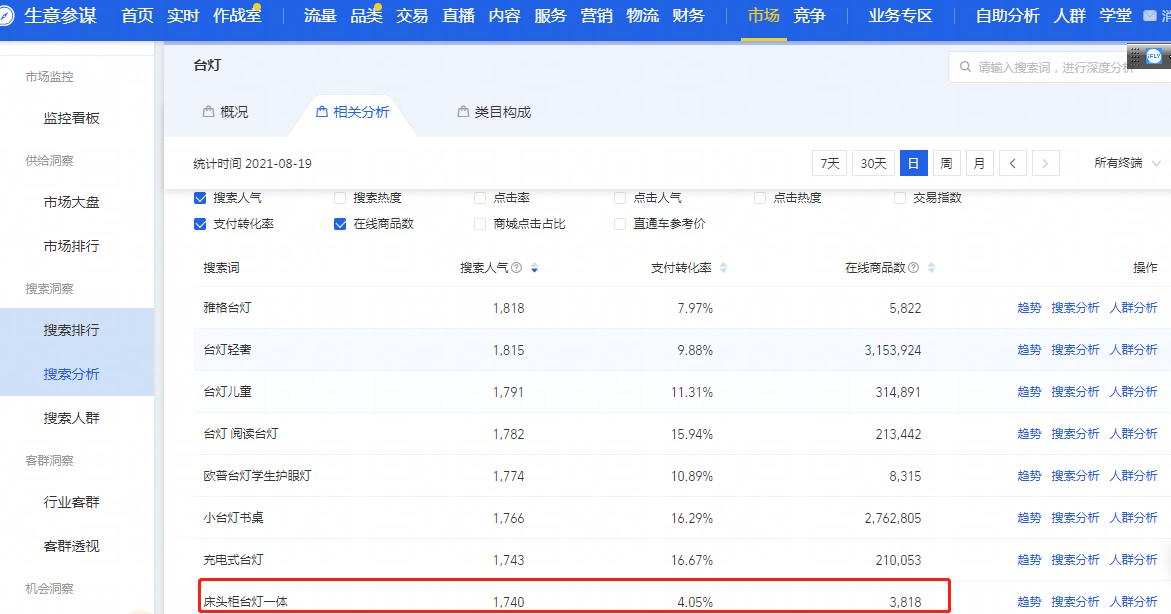Switch to 周 view in date controls
The height and width of the screenshot is (614, 1171).
[946, 162]
